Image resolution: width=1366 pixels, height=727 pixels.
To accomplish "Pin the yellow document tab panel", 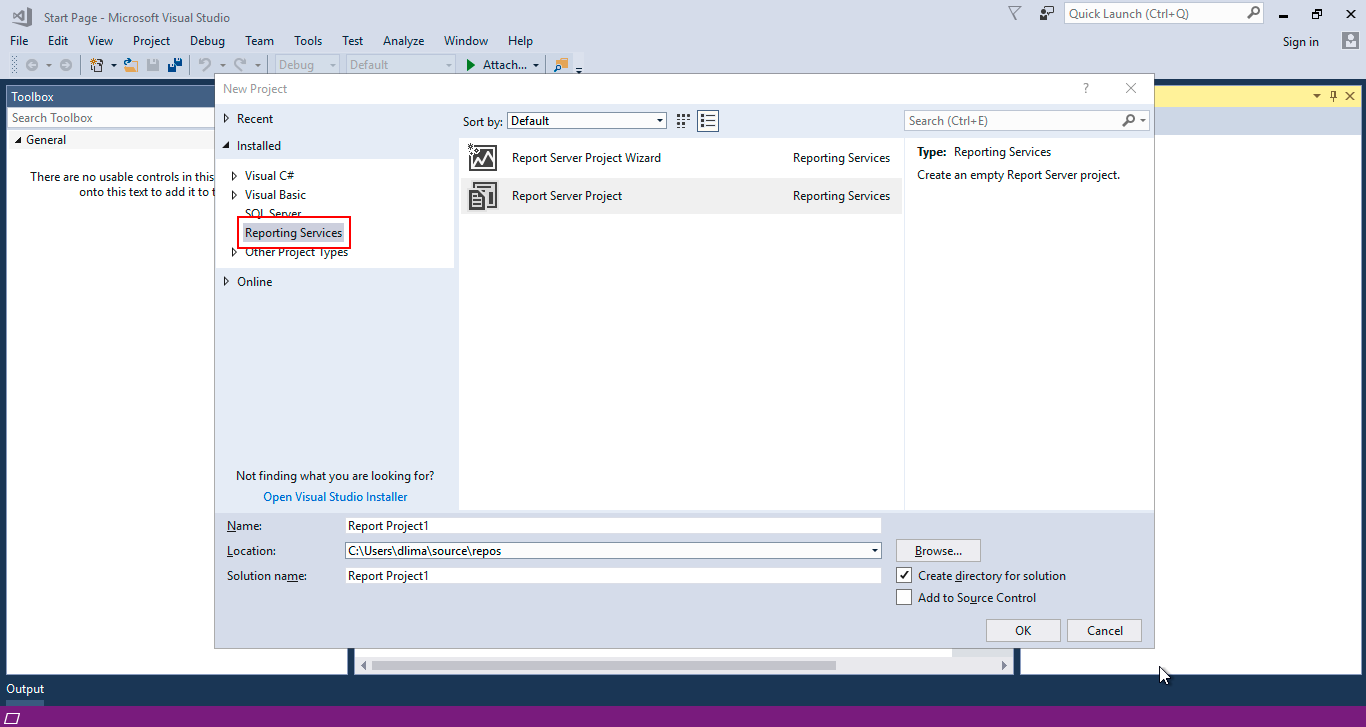I will [1333, 96].
